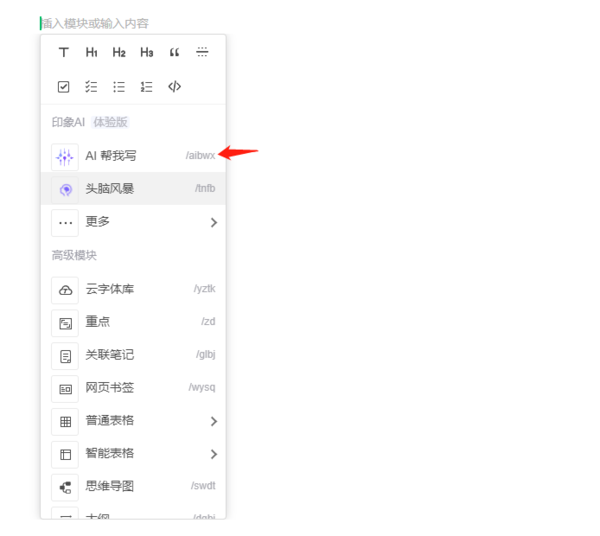Insert a checkbox to-do item
The image size is (600, 536).
coord(64,87)
